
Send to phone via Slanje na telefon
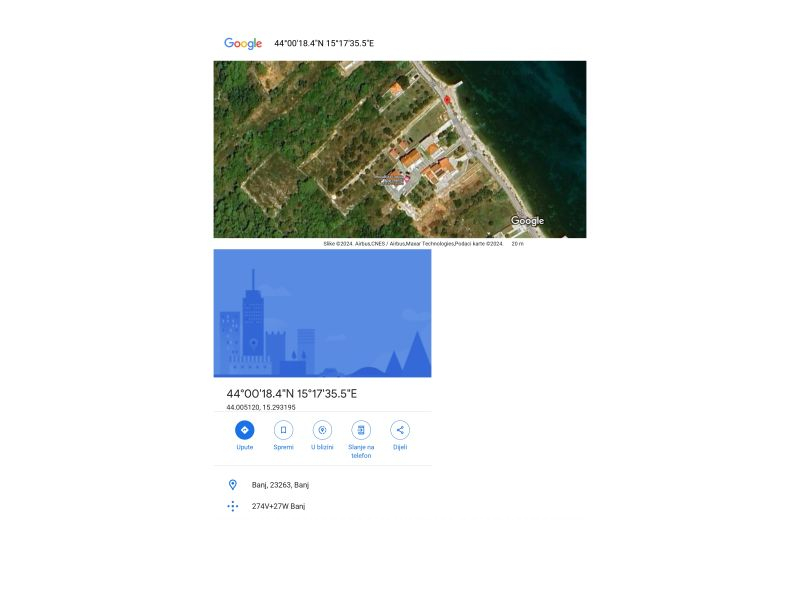pyautogui.click(x=361, y=430)
